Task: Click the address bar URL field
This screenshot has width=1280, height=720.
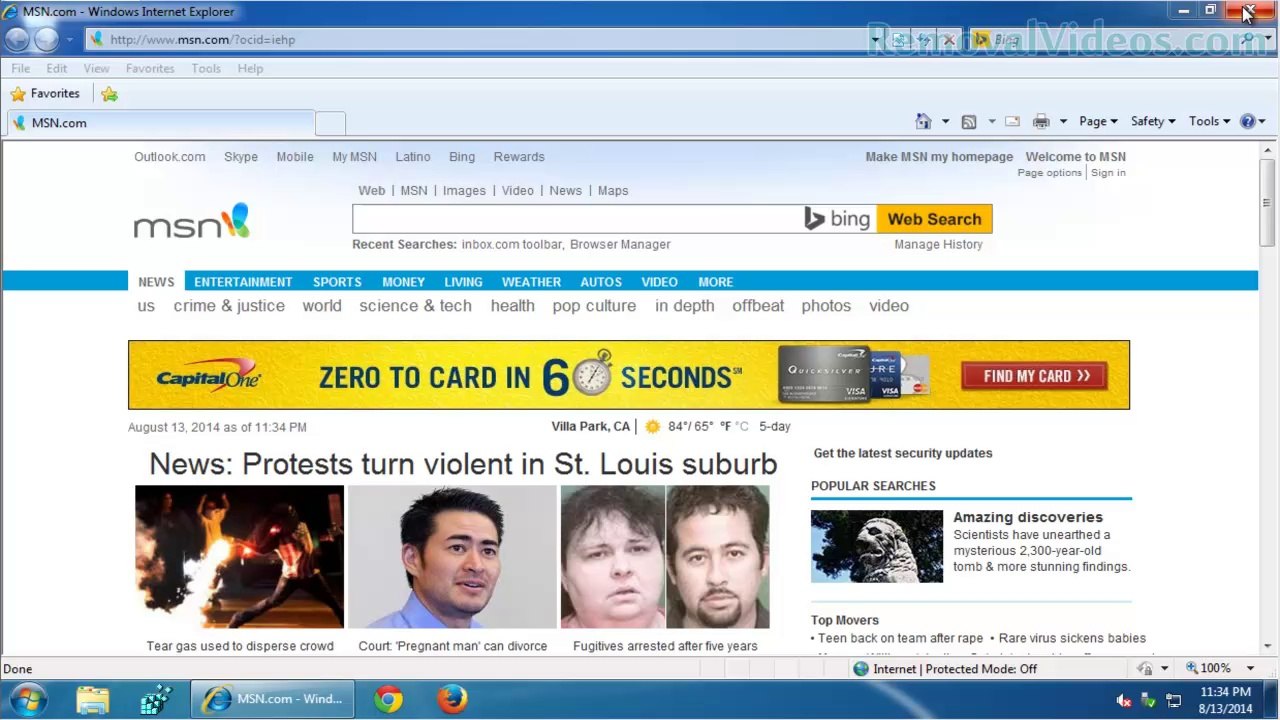Action: pos(475,40)
